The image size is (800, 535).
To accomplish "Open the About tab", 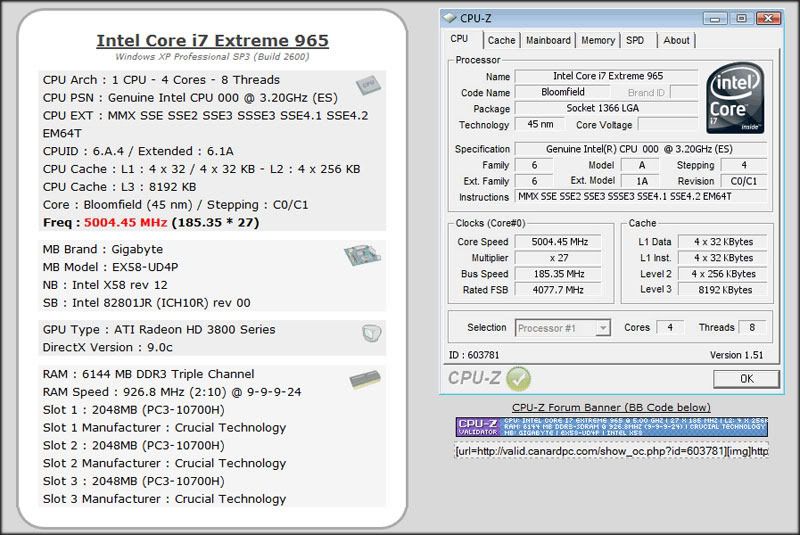I will coord(676,40).
